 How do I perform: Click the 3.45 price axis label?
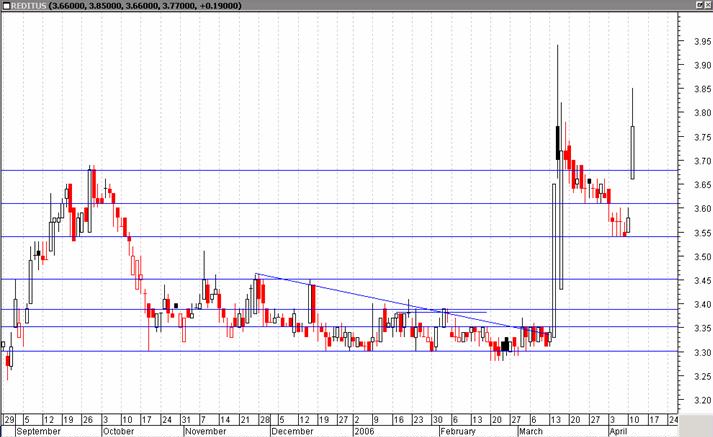702,281
